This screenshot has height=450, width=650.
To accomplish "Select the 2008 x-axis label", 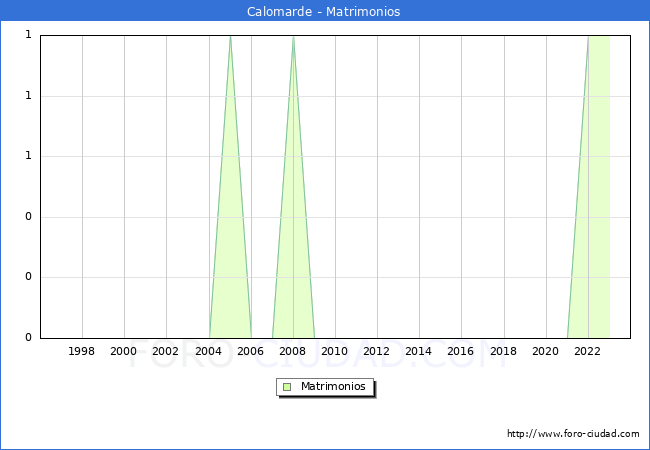I will 293,351.
